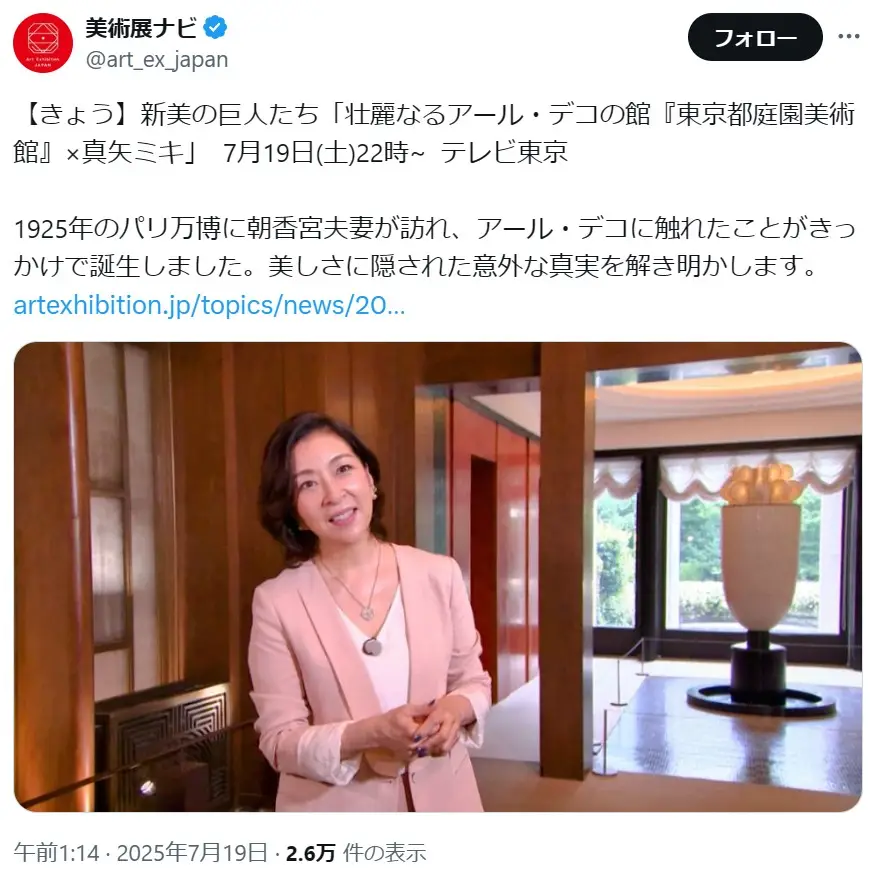Open the @art_ex_japan handle
Screen dimensions: 877x874
pyautogui.click(x=157, y=59)
